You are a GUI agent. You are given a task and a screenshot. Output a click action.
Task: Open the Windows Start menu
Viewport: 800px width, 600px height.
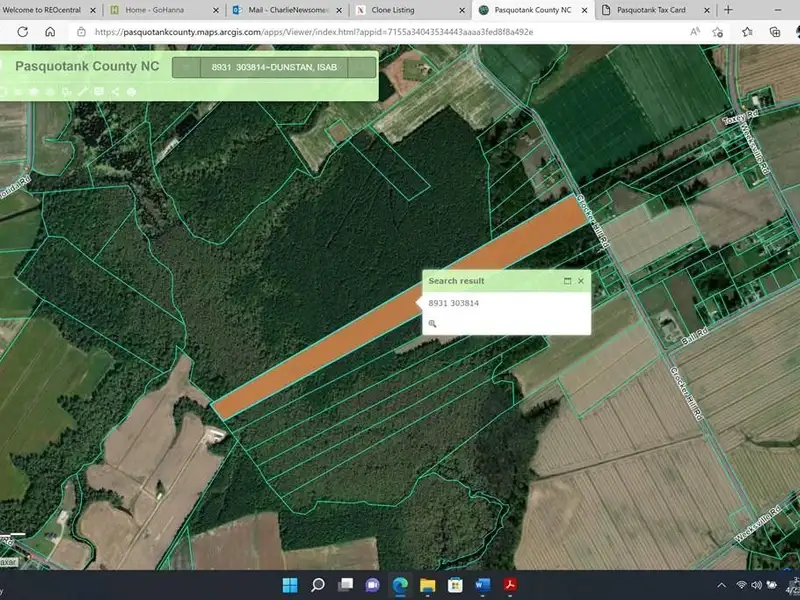[x=290, y=584]
